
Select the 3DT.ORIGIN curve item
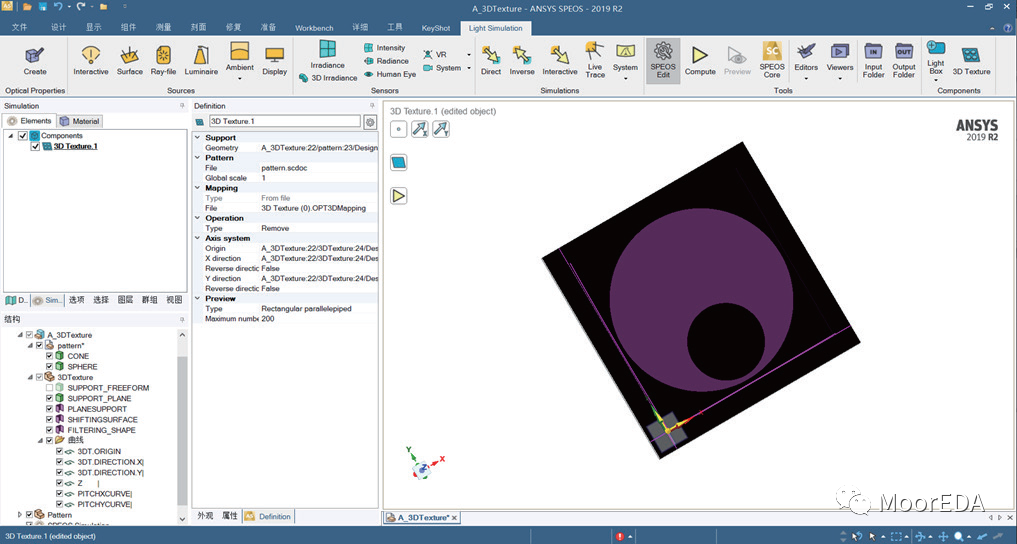point(99,451)
